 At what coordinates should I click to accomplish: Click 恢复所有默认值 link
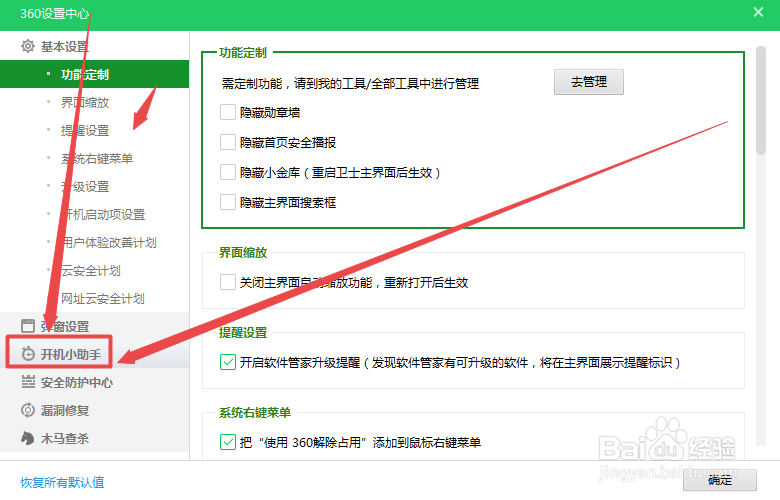[62, 482]
